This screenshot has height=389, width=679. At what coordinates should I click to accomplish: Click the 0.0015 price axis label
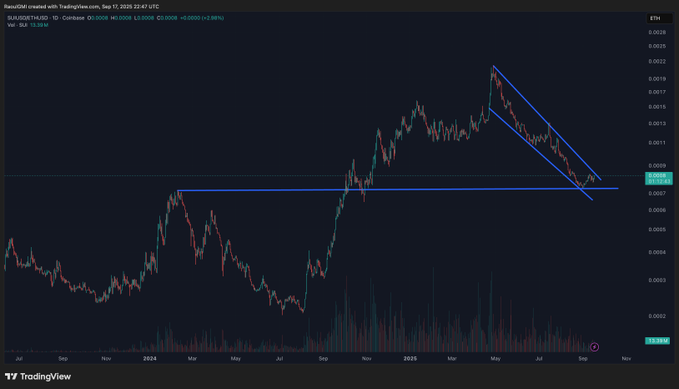coord(657,107)
